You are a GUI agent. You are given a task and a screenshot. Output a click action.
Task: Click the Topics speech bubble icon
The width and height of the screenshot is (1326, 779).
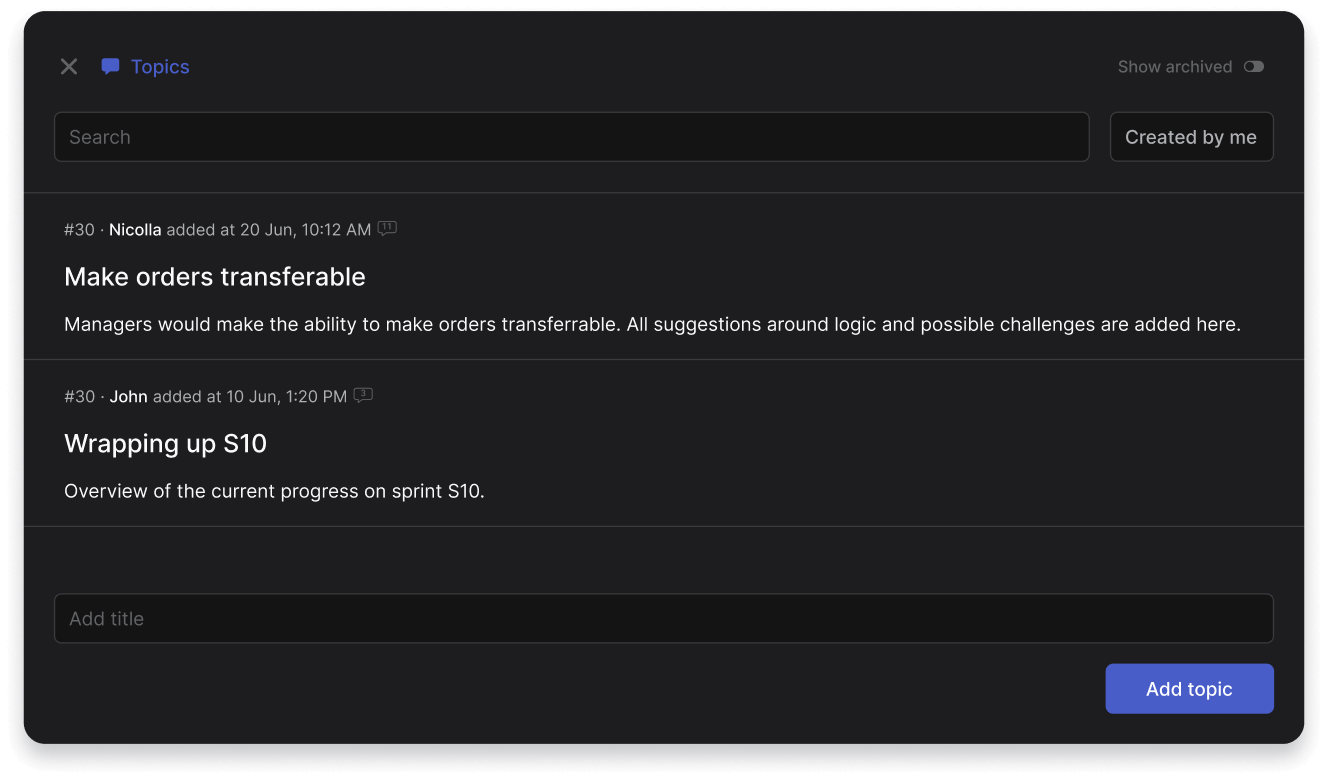click(110, 67)
